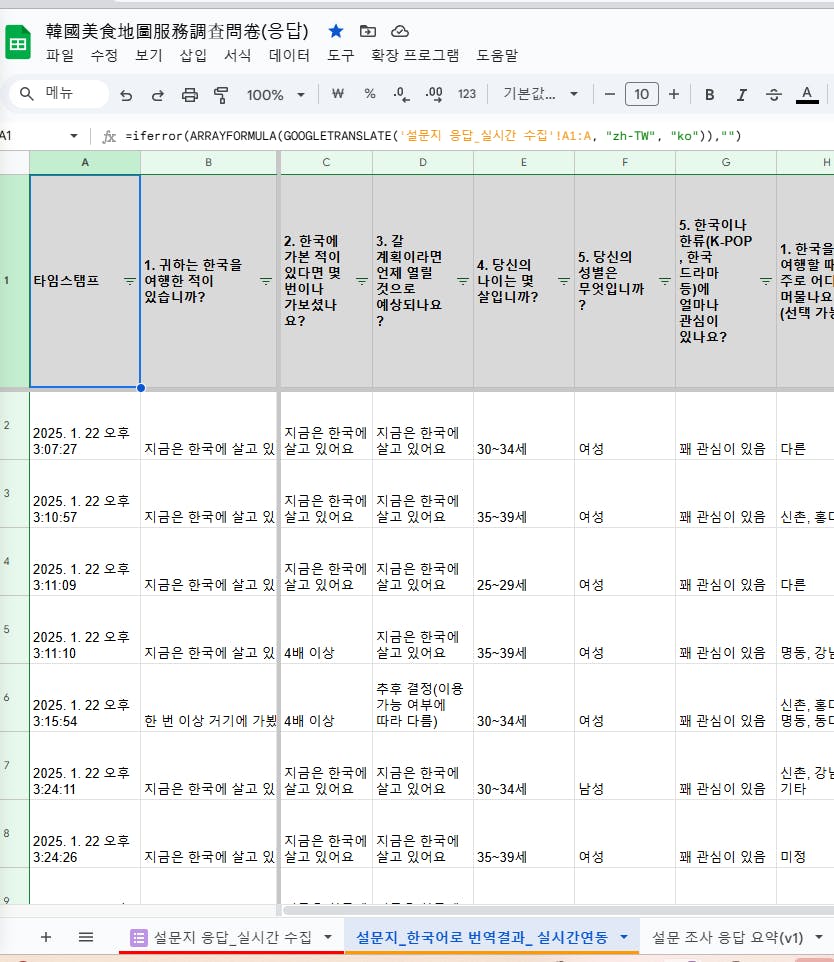
Task: Toggle strikethrough formatting
Action: 774,94
